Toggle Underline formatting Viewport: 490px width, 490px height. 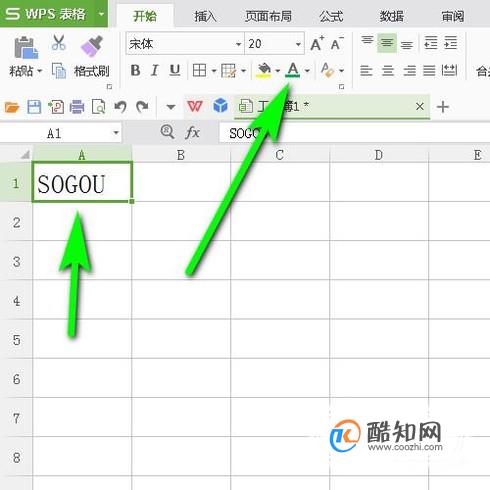[x=175, y=70]
